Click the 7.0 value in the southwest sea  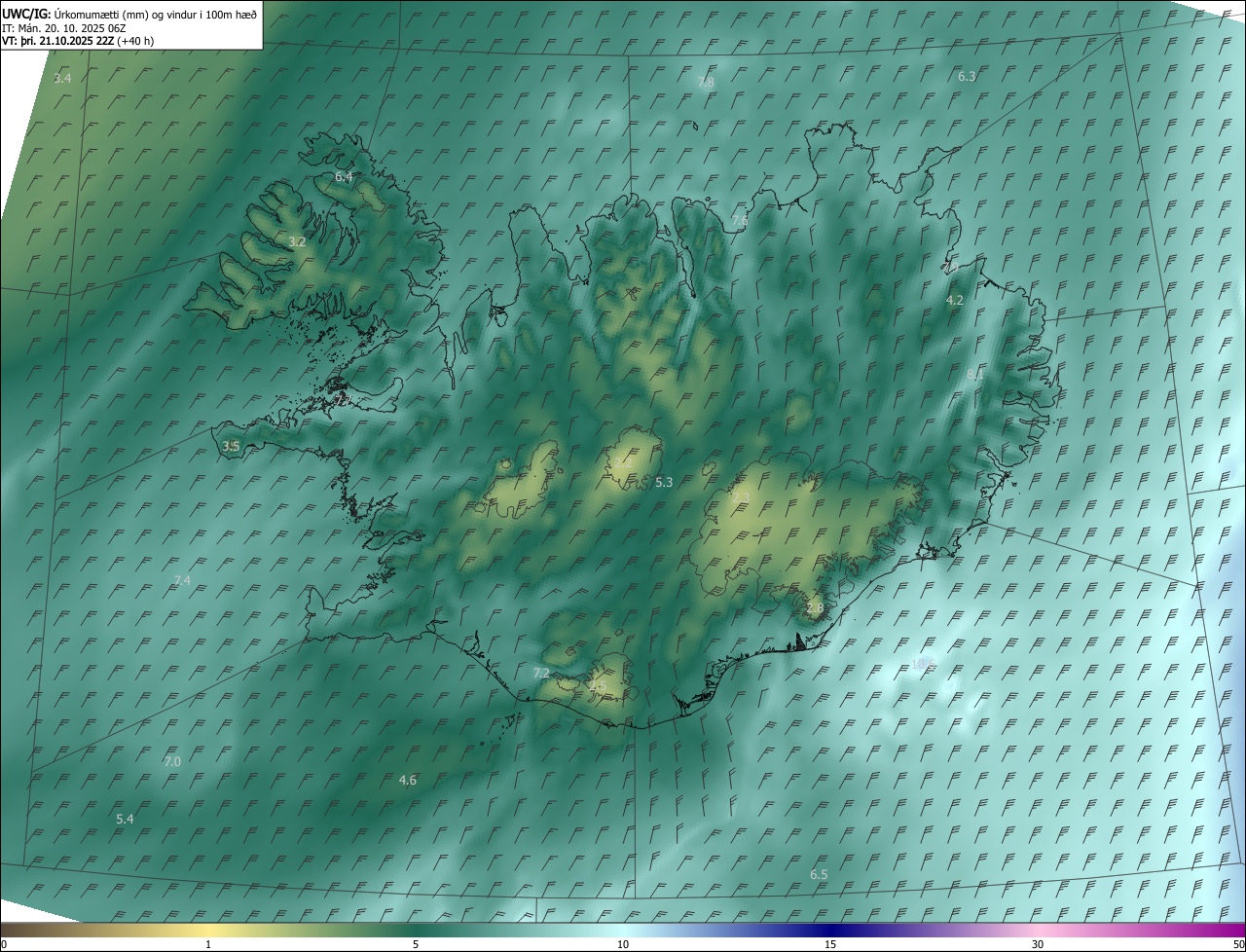pos(172,762)
